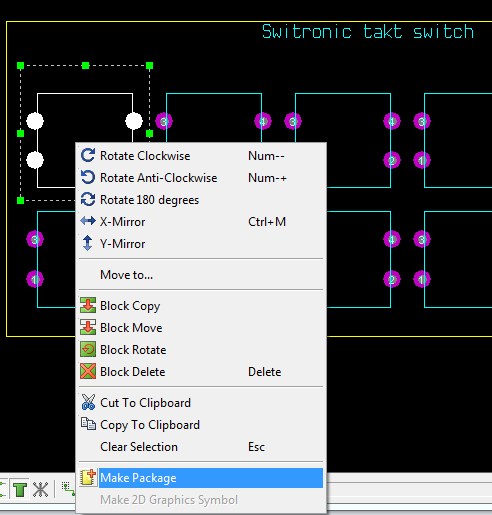The width and height of the screenshot is (492, 515).
Task: Select the green T text tool in toolbar
Action: point(20,489)
